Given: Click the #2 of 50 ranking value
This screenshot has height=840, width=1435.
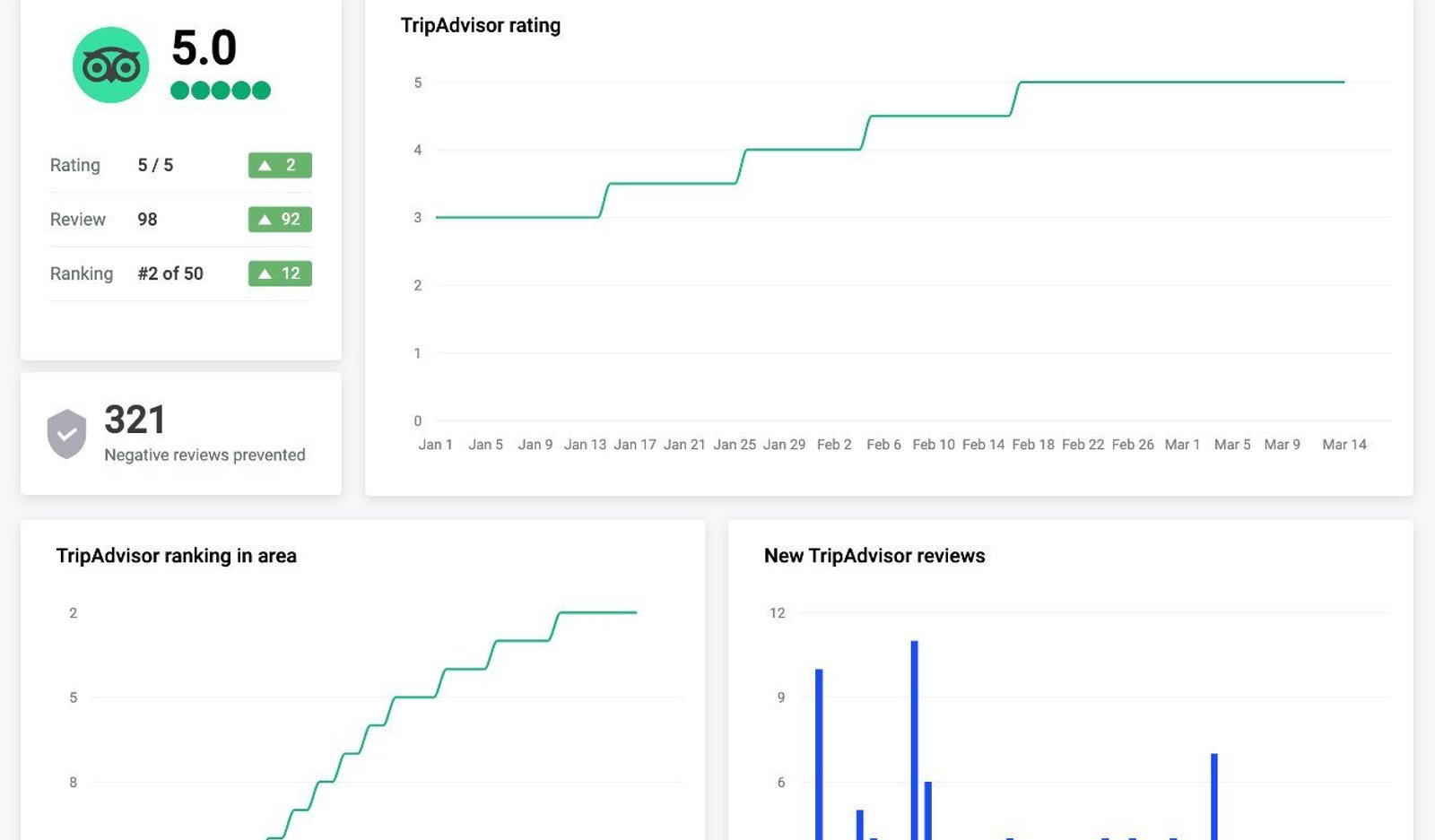Looking at the screenshot, I should 170,273.
